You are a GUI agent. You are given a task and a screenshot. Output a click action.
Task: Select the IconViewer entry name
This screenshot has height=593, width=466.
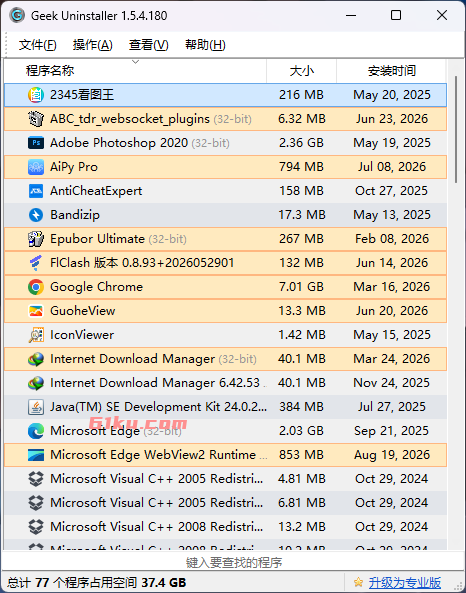82,335
